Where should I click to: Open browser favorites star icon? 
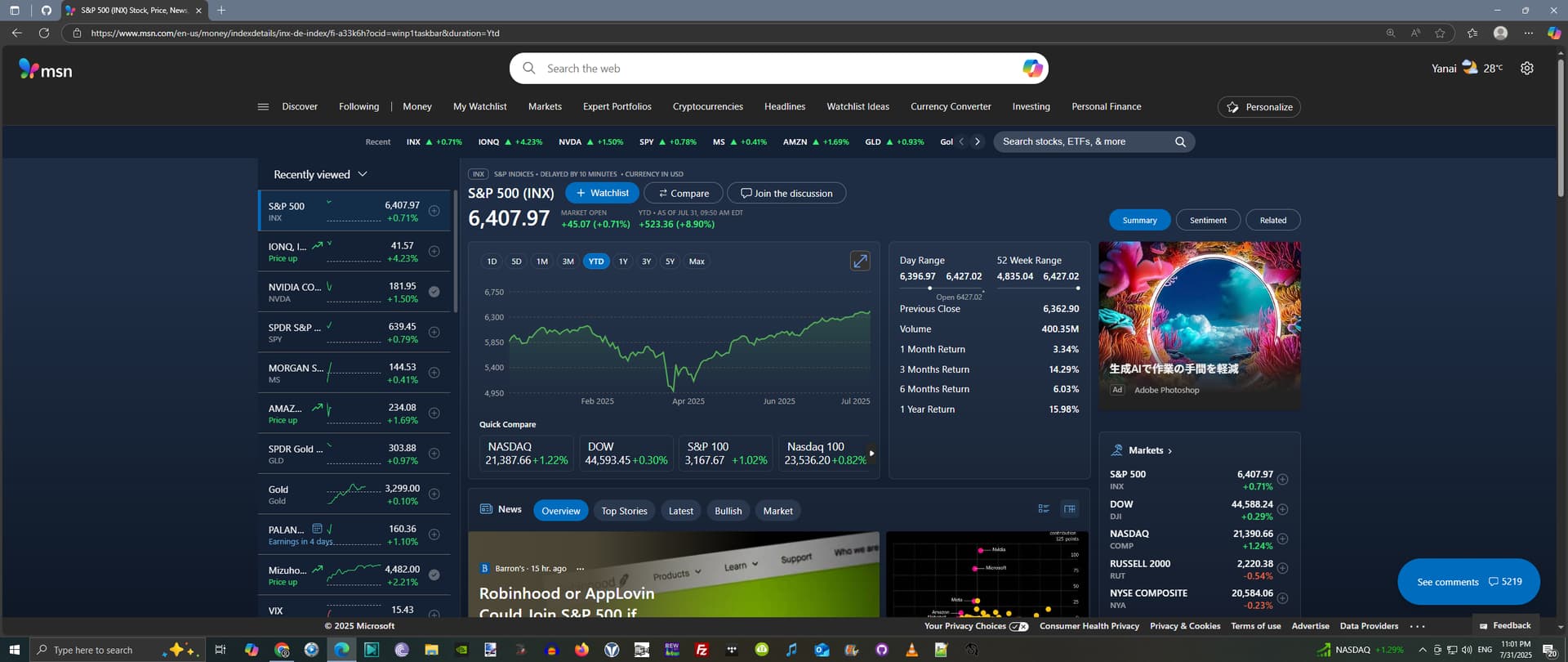1440,33
